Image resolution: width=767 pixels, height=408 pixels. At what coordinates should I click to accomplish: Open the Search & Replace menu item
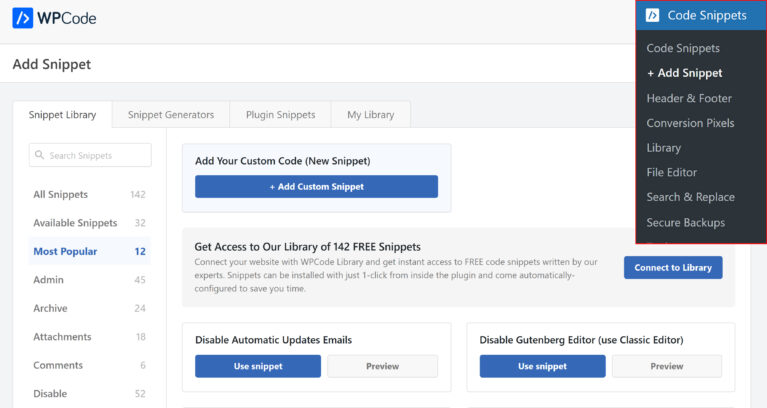pyautogui.click(x=690, y=197)
